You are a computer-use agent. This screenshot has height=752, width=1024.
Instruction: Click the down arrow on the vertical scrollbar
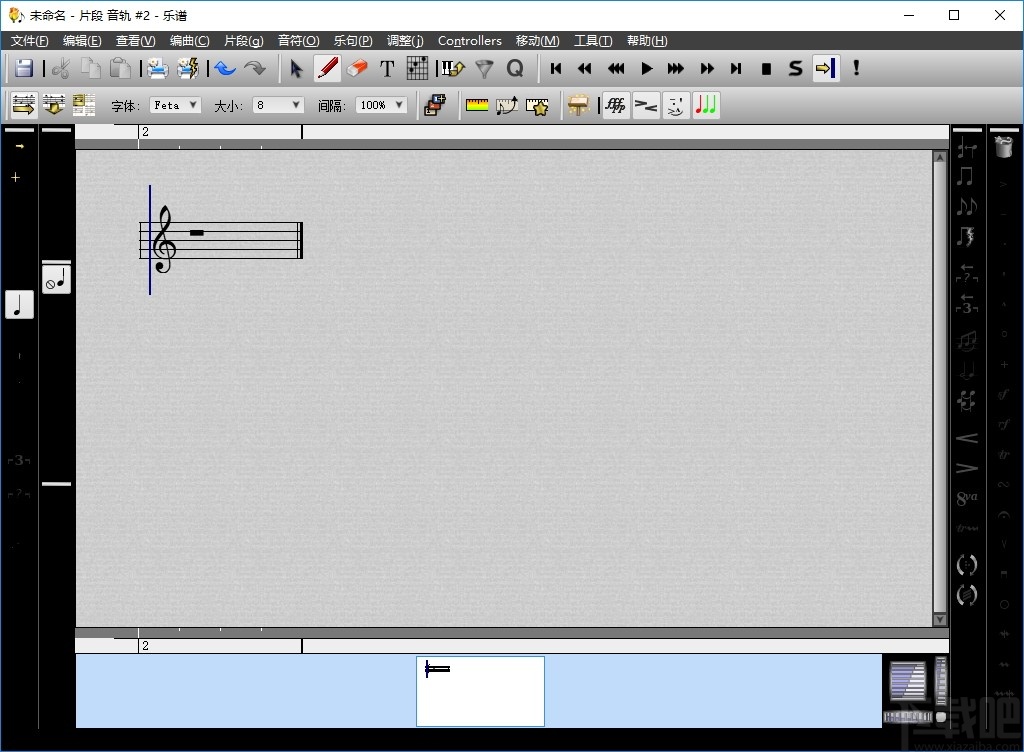[940, 619]
